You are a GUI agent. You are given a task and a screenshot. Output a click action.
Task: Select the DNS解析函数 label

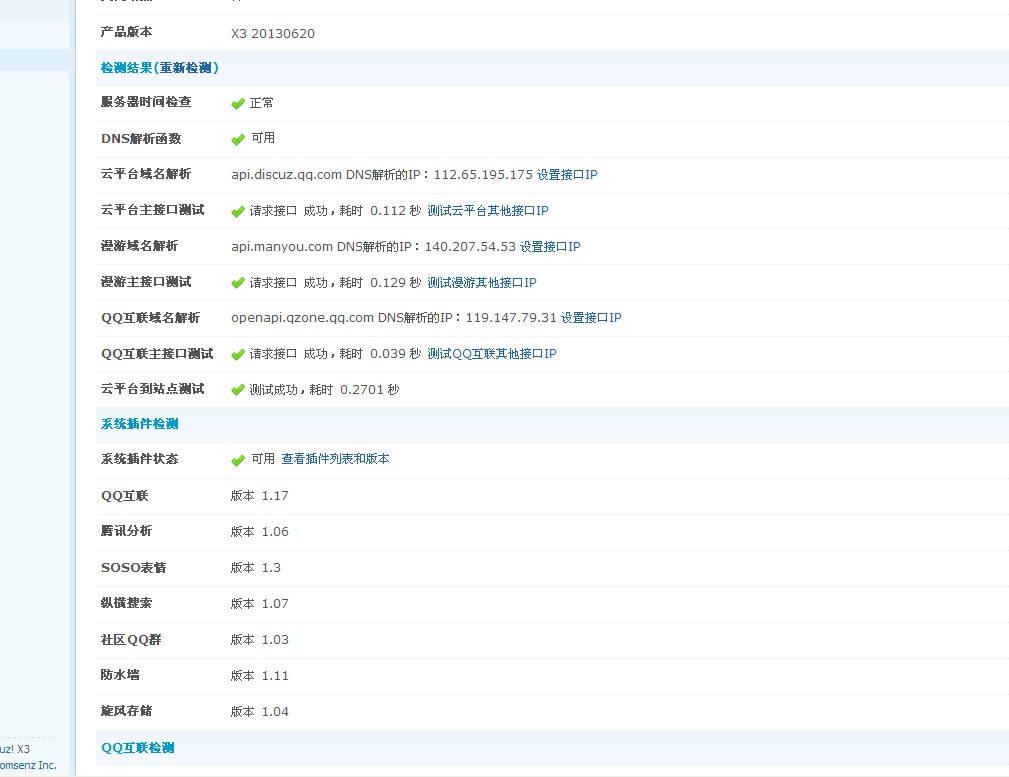141,138
